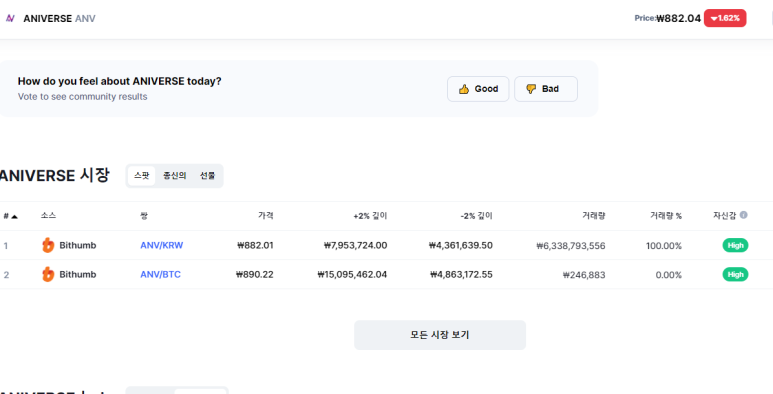Click the 모든 시장 보기 button
This screenshot has height=394, width=773.
[440, 335]
